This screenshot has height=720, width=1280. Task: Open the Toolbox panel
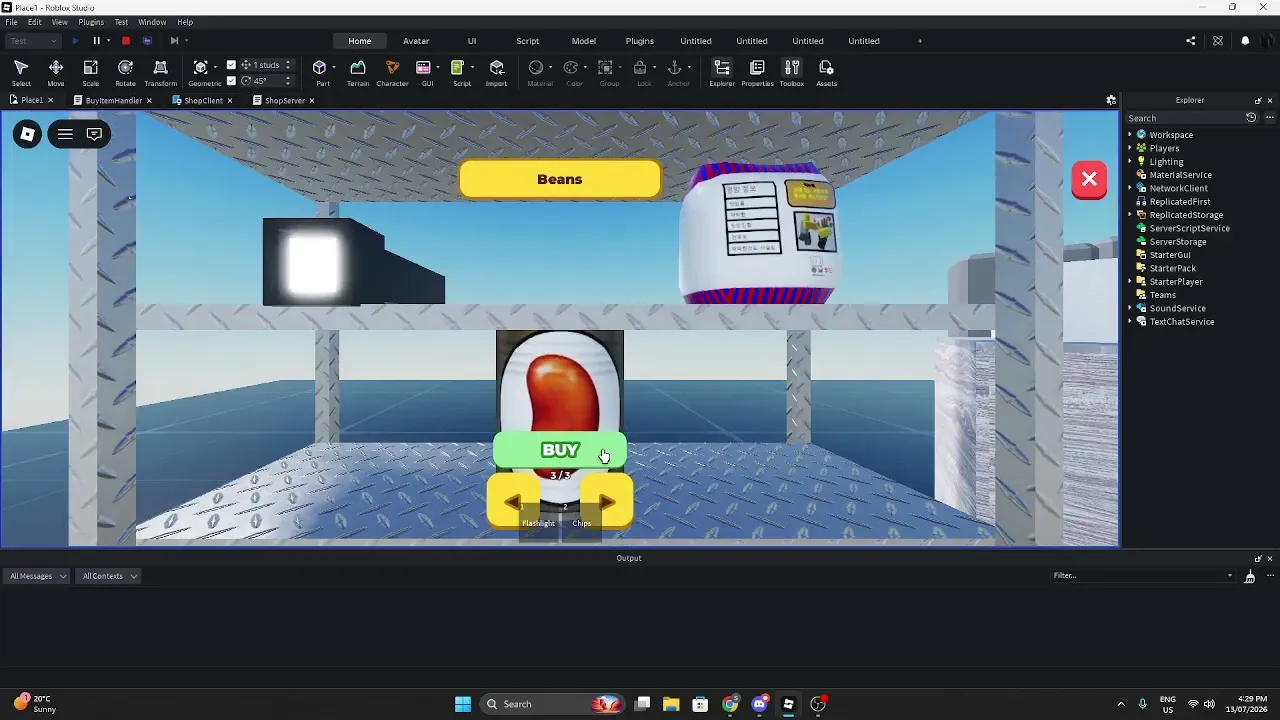click(792, 72)
